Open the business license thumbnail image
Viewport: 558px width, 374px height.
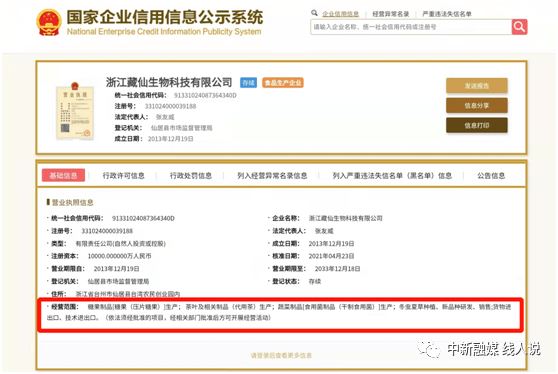75,111
